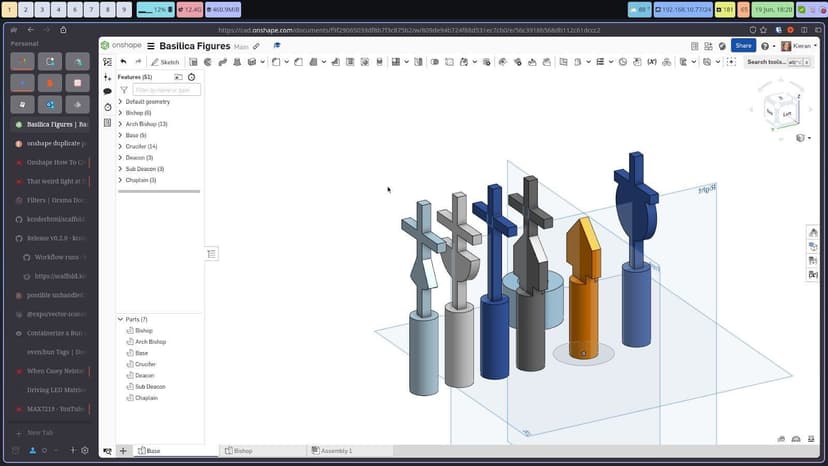Image resolution: width=828 pixels, height=466 pixels.
Task: Click the variable (x) tool icon
Action: [x=652, y=62]
